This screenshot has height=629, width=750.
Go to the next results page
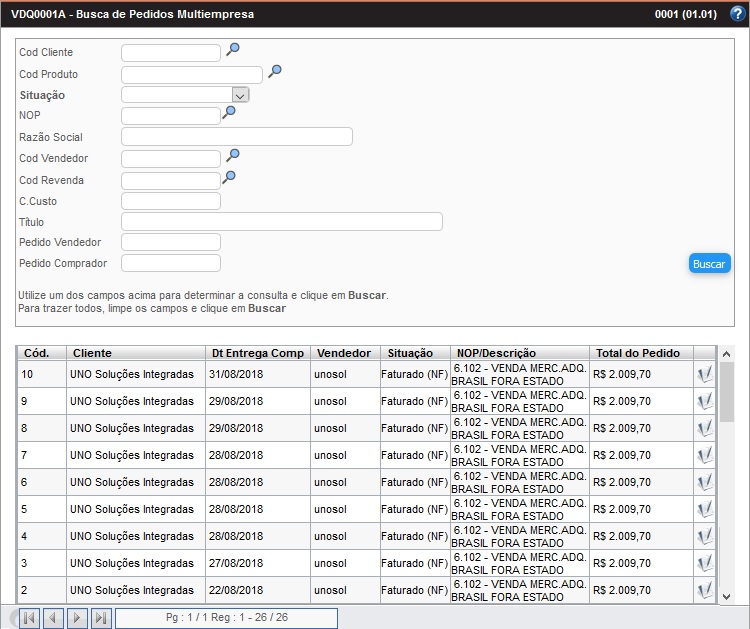pyautogui.click(x=77, y=618)
